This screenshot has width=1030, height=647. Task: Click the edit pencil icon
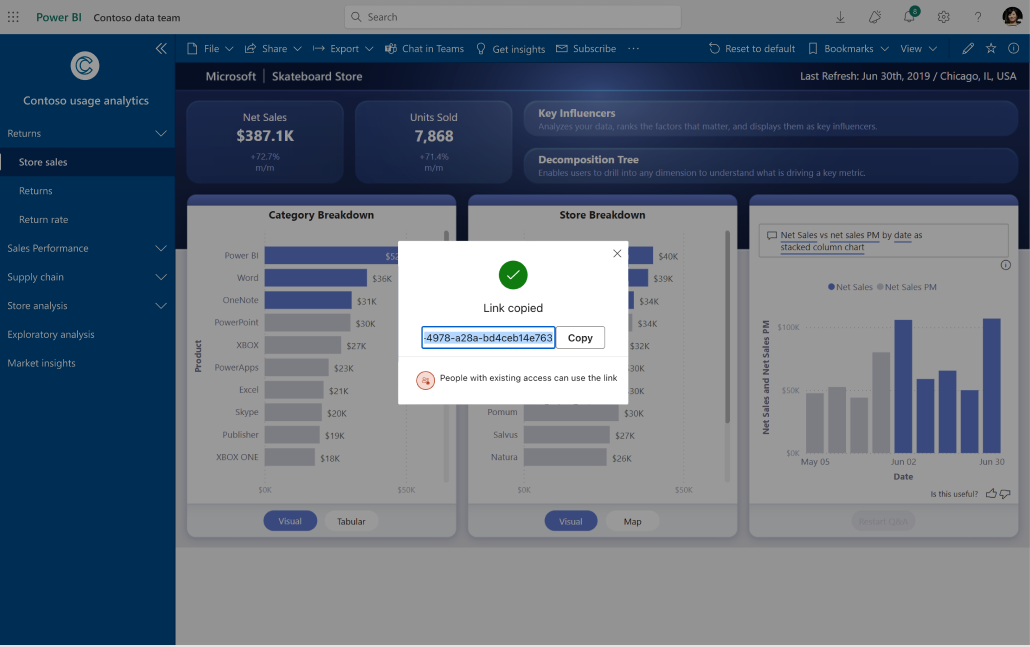(967, 48)
